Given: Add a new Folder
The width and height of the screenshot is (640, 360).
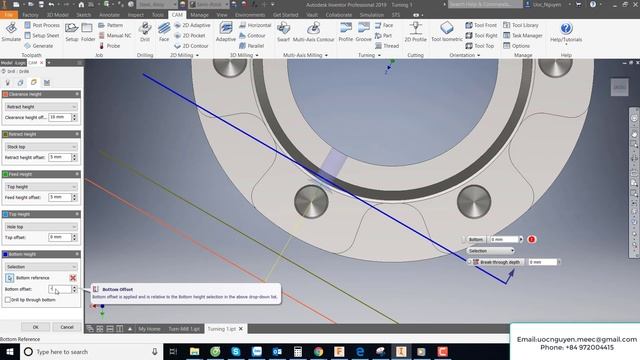Looking at the screenshot, I should point(87,32).
